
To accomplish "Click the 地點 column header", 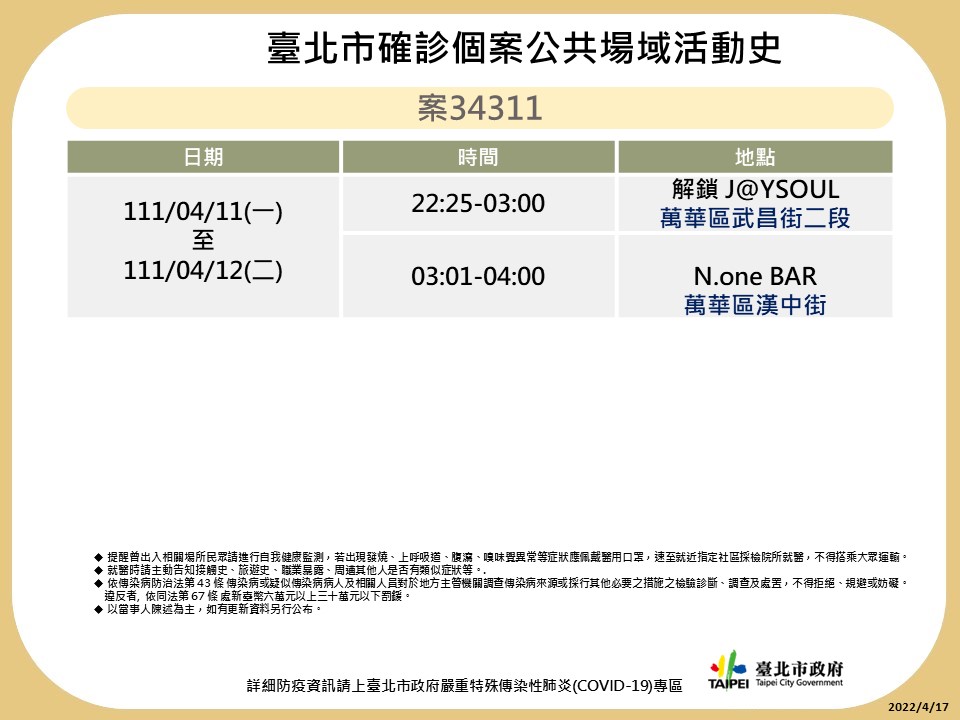I will (x=756, y=157).
